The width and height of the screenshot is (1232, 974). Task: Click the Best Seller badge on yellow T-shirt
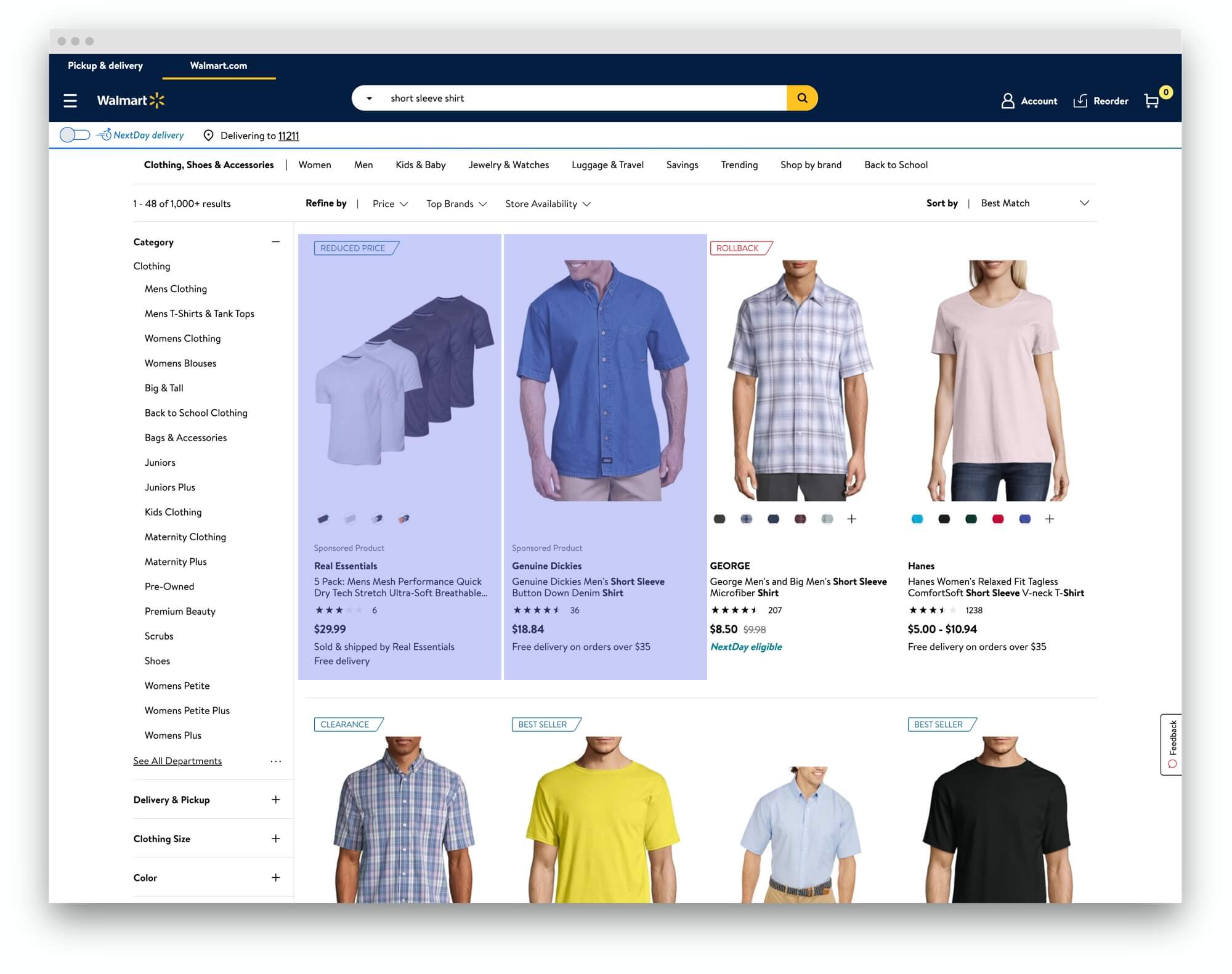546,724
